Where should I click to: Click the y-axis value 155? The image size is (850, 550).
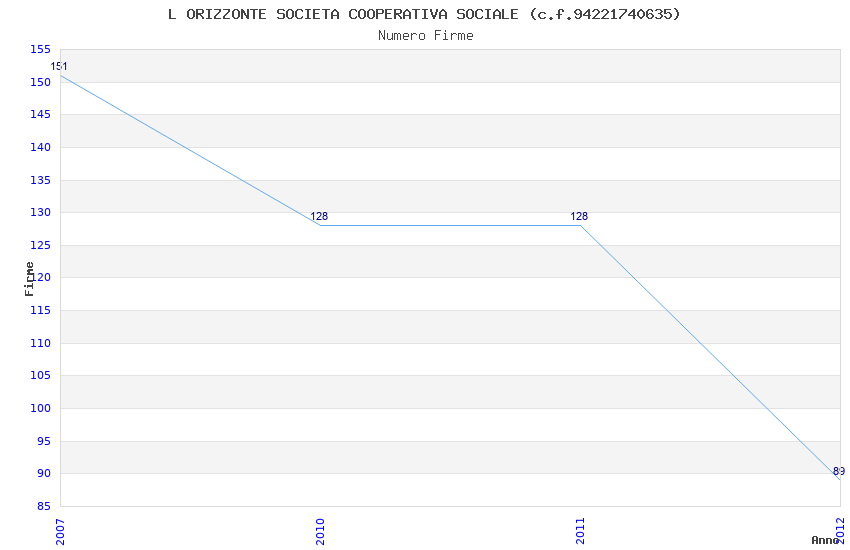coord(40,49)
